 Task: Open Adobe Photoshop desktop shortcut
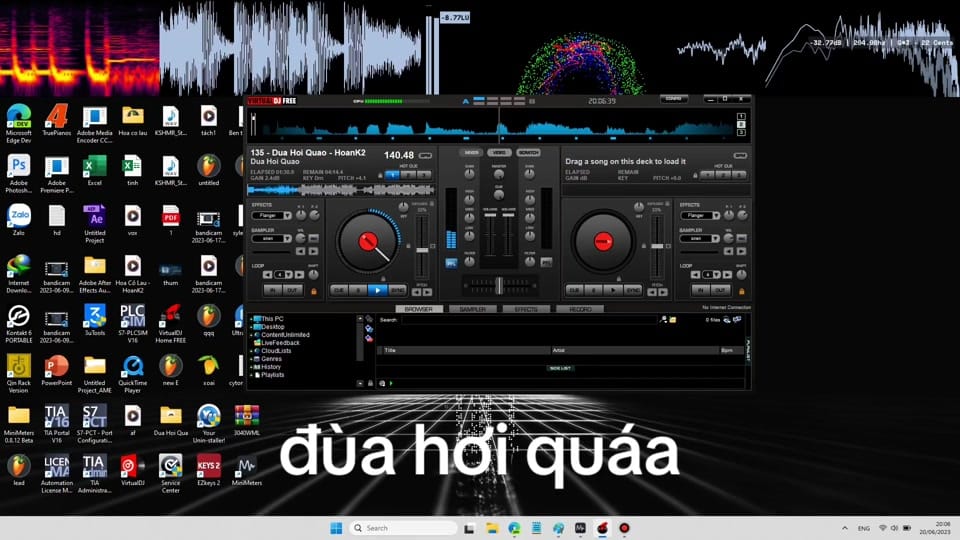coord(18,174)
